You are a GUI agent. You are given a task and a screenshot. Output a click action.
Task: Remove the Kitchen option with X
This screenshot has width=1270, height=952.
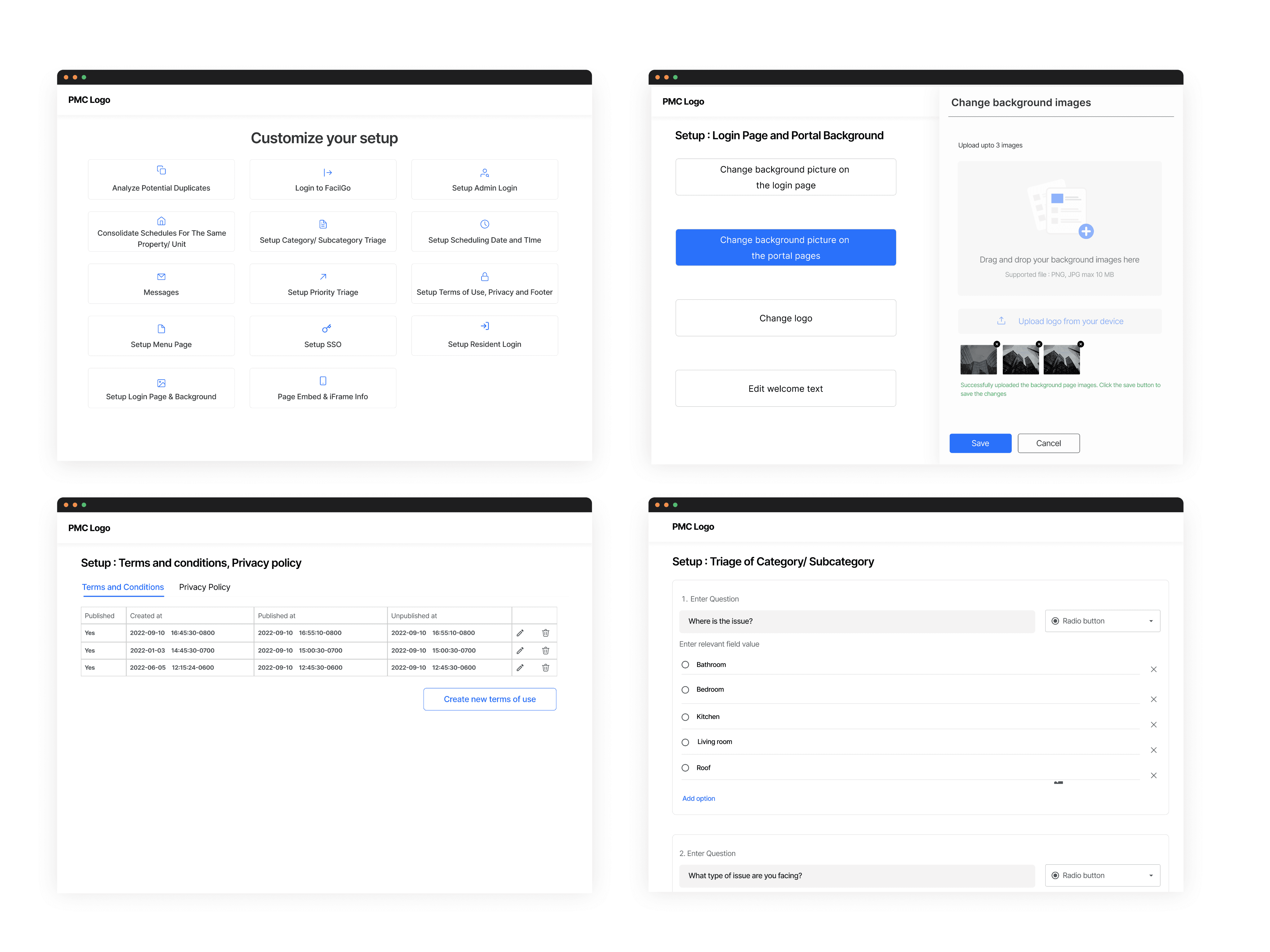(1153, 725)
